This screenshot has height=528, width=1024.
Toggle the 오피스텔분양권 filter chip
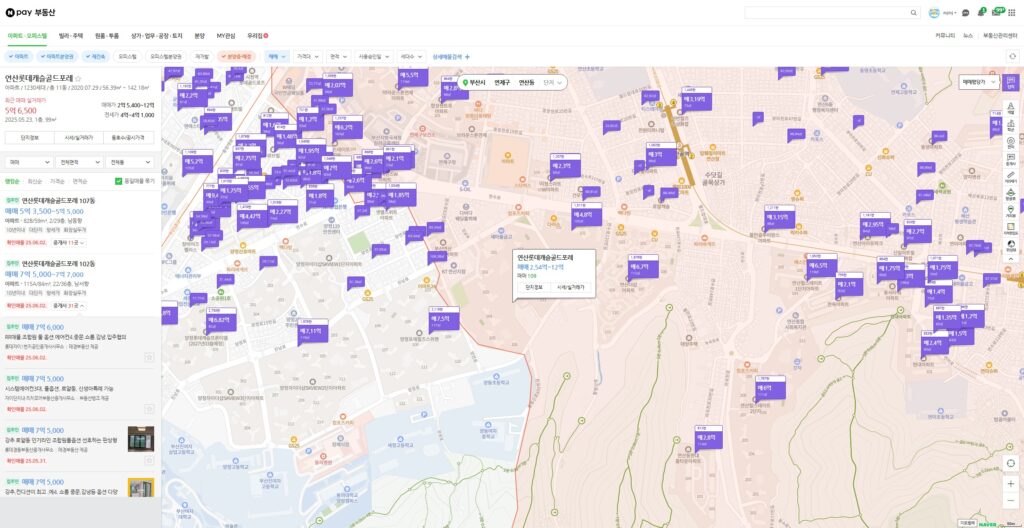166,57
